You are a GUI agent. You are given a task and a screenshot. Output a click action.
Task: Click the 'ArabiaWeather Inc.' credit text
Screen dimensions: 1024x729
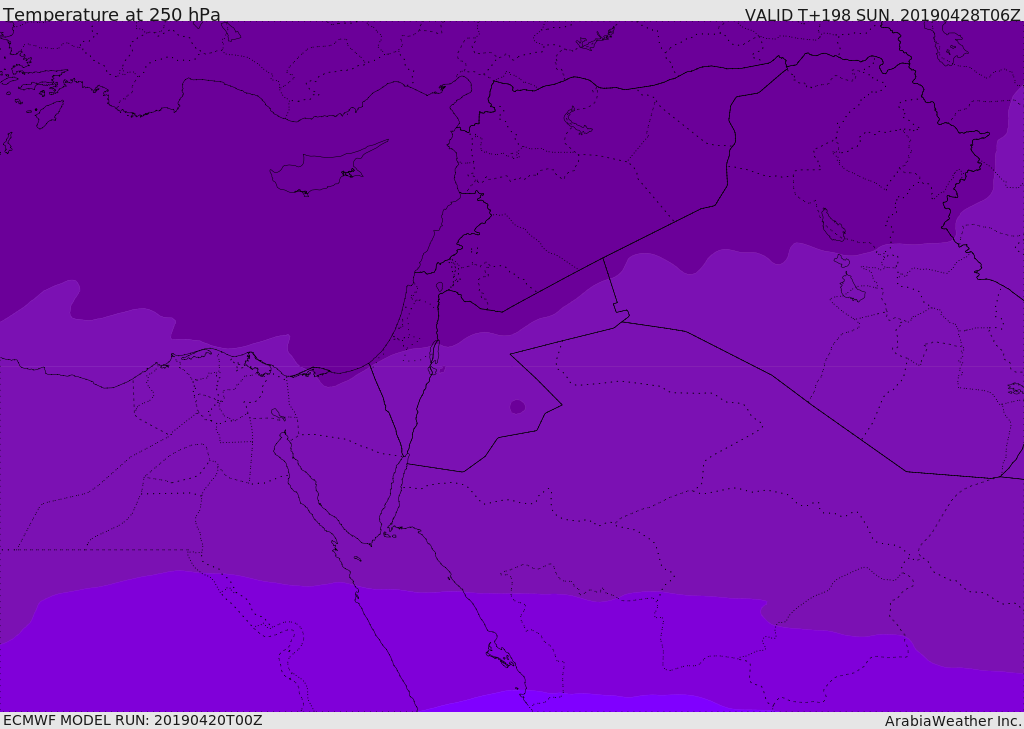click(953, 721)
